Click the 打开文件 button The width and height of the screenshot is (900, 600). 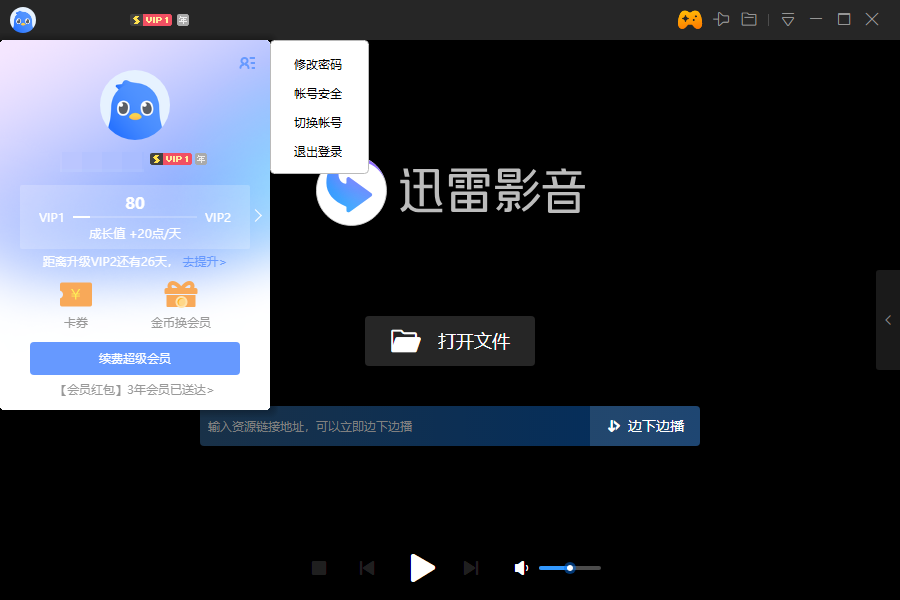(450, 341)
